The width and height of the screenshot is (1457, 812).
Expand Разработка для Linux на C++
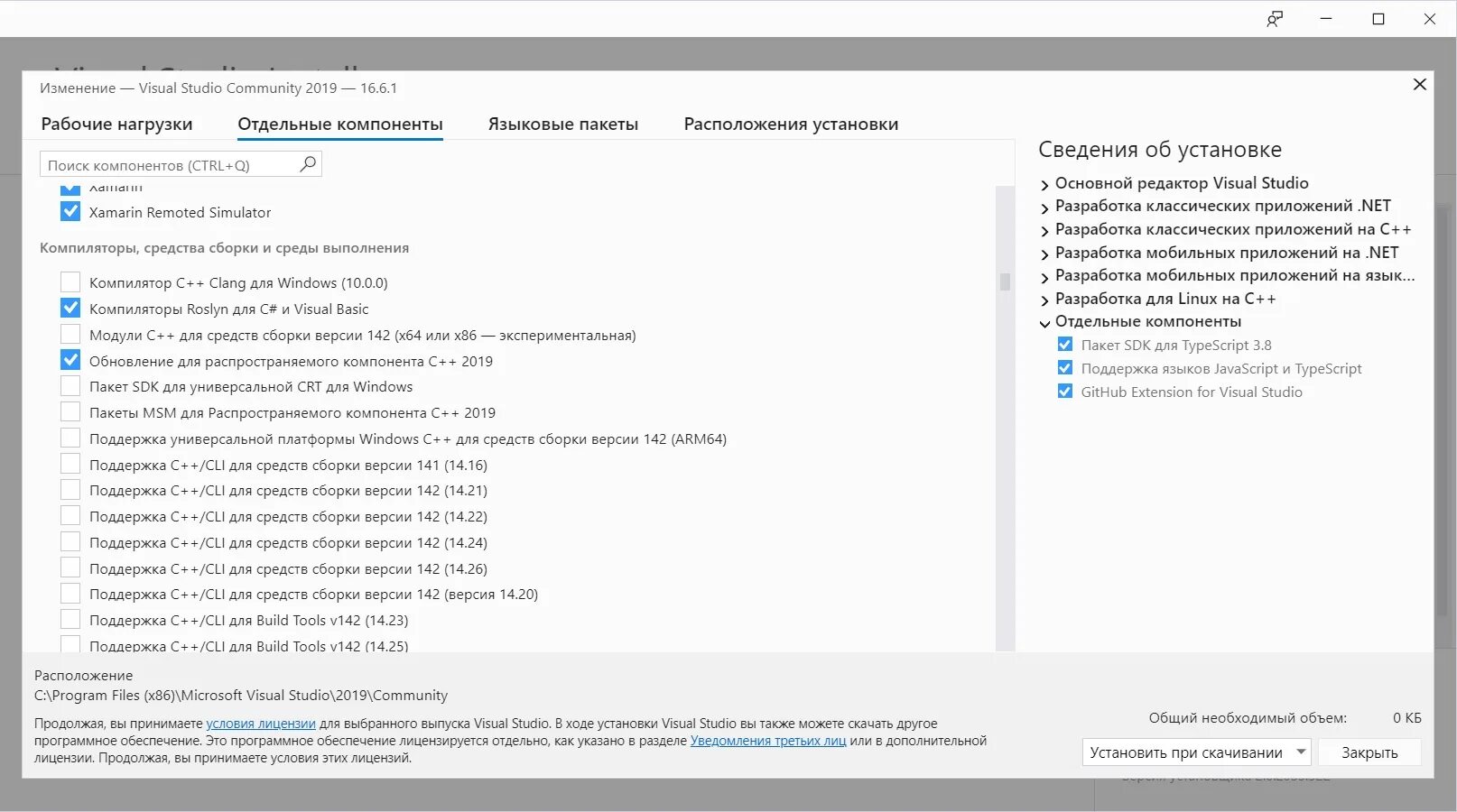click(1044, 300)
